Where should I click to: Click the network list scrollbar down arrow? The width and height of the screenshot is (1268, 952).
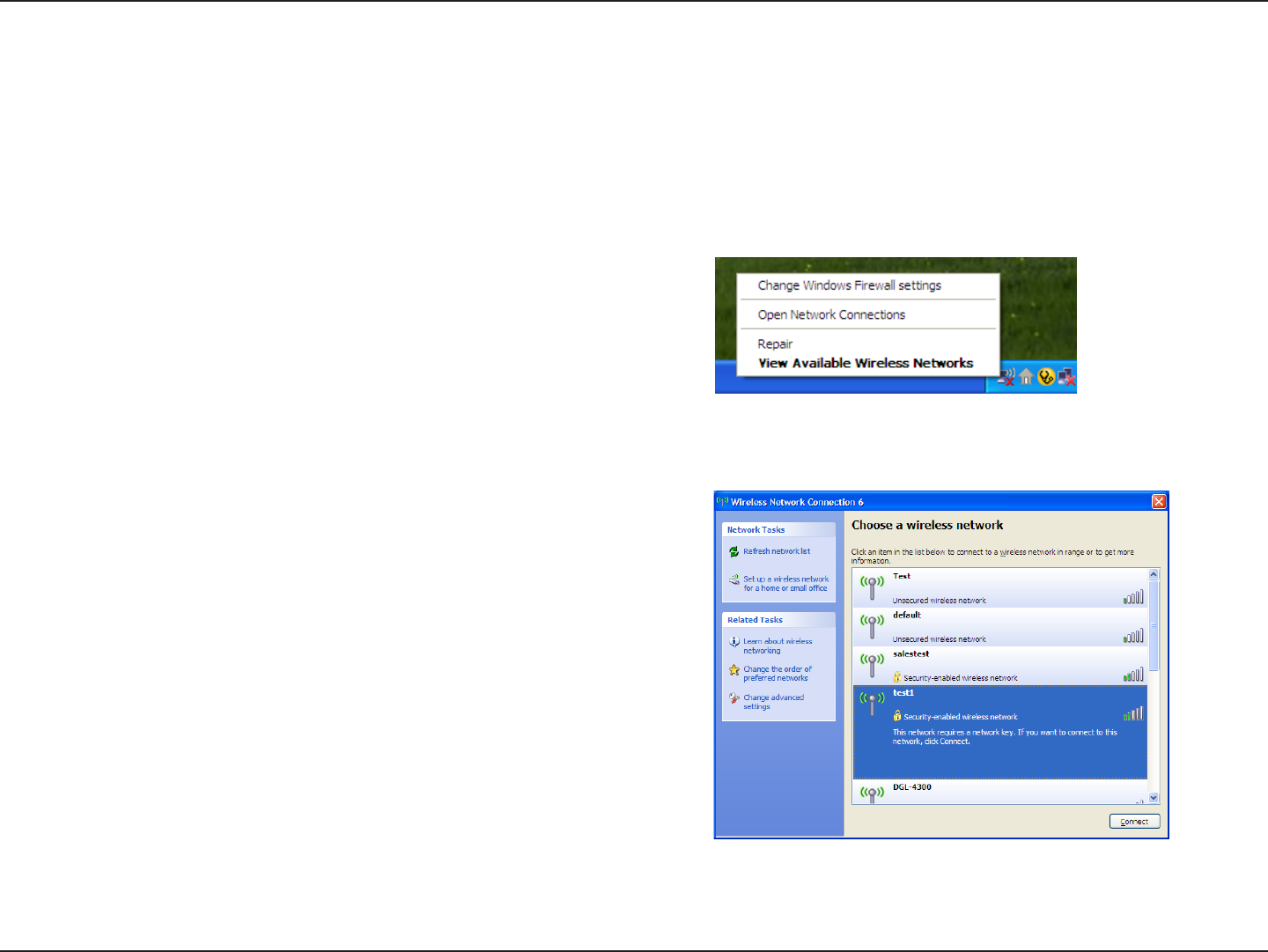(1154, 798)
